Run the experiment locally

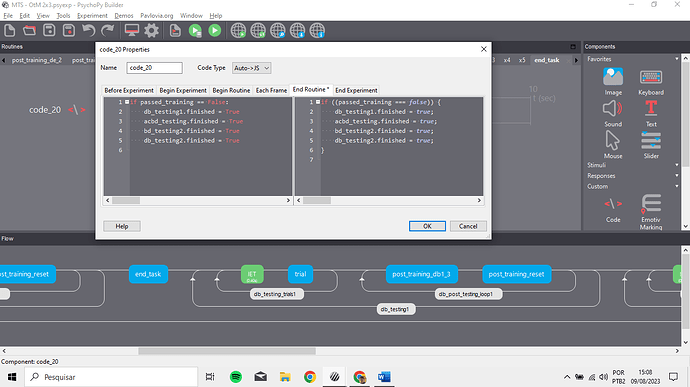tap(215, 30)
